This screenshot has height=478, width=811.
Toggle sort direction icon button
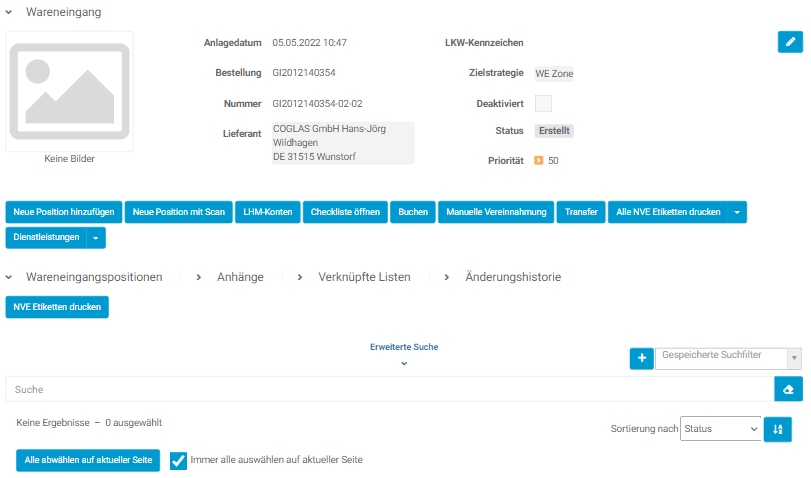pos(777,429)
